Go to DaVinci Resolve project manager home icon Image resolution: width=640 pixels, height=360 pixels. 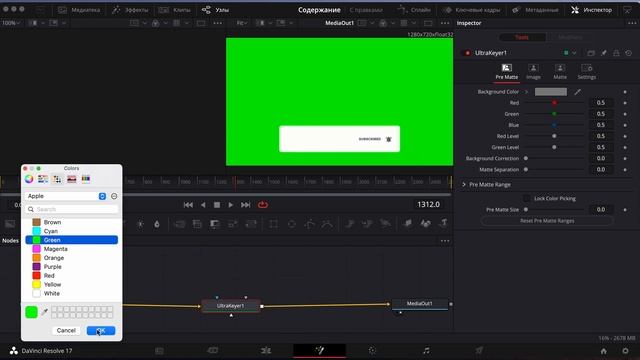pyautogui.click(x=604, y=351)
